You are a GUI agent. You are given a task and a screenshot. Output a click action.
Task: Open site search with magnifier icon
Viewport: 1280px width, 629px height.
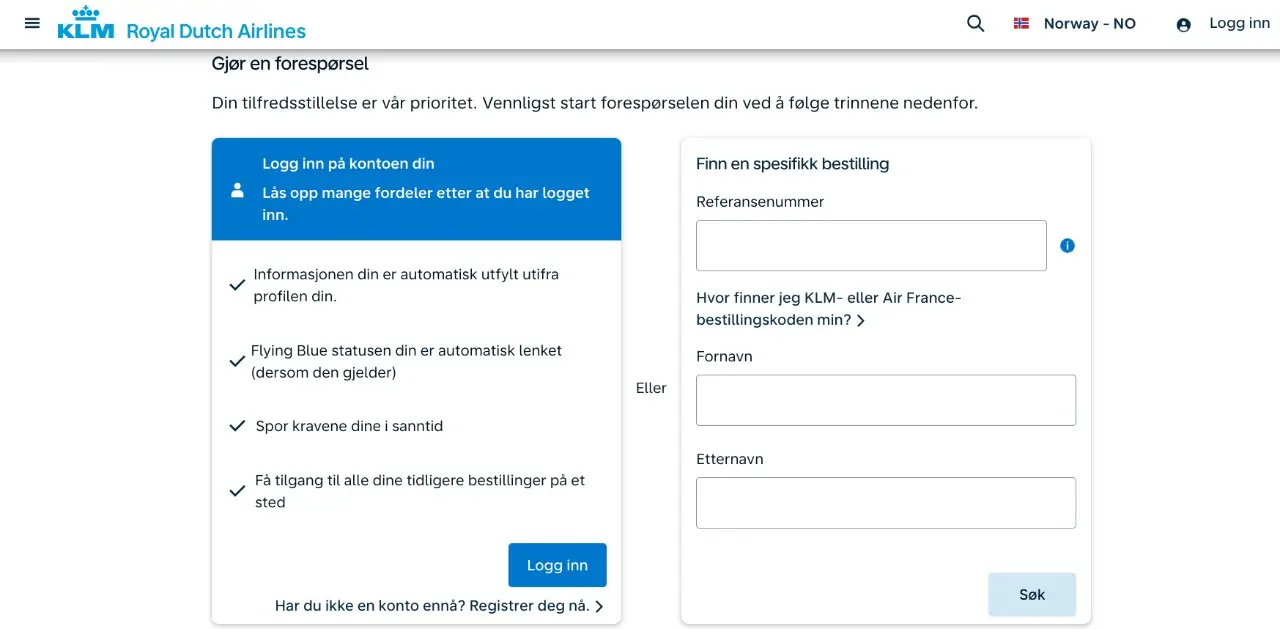click(x=975, y=23)
